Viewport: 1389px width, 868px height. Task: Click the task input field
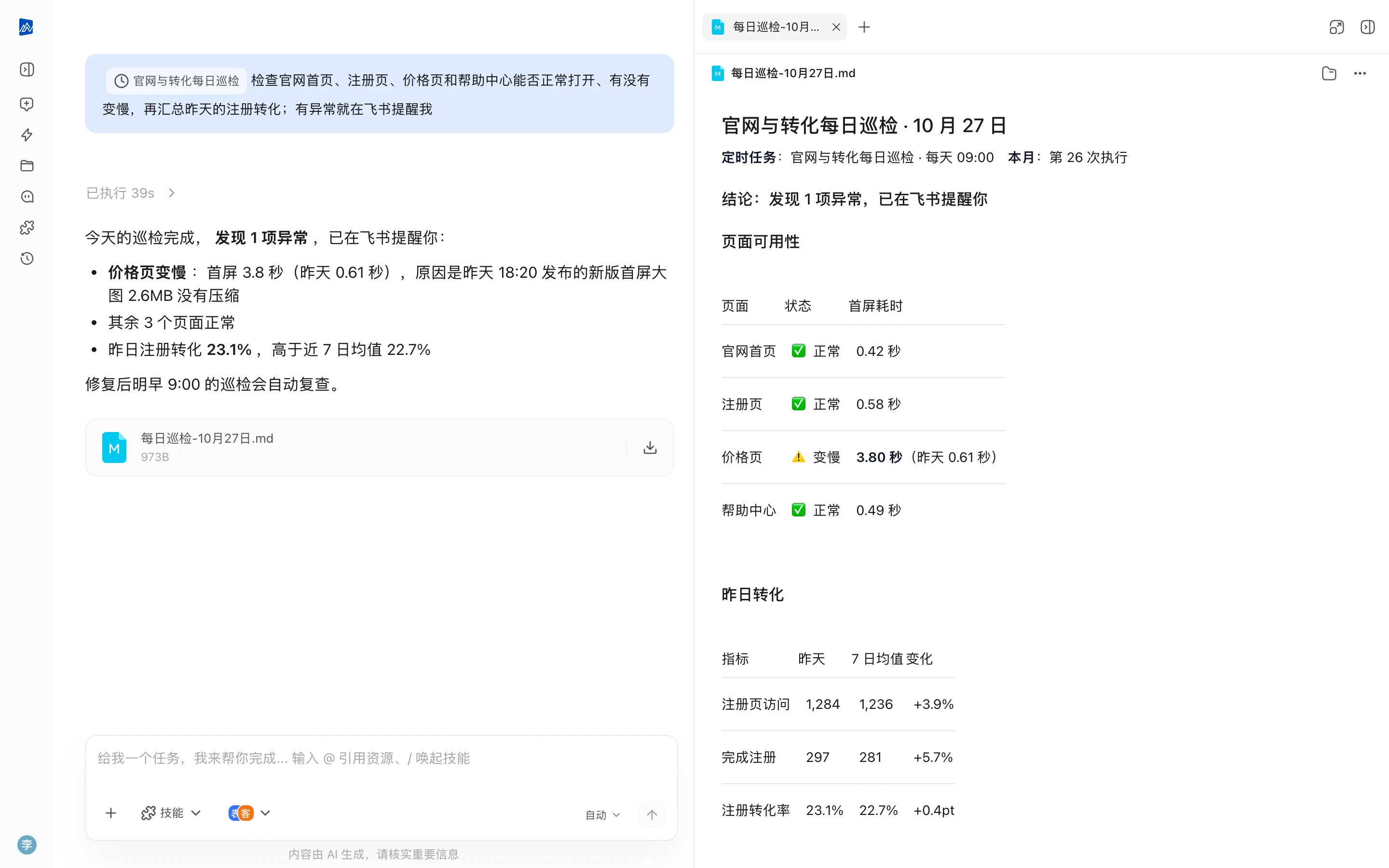381,759
